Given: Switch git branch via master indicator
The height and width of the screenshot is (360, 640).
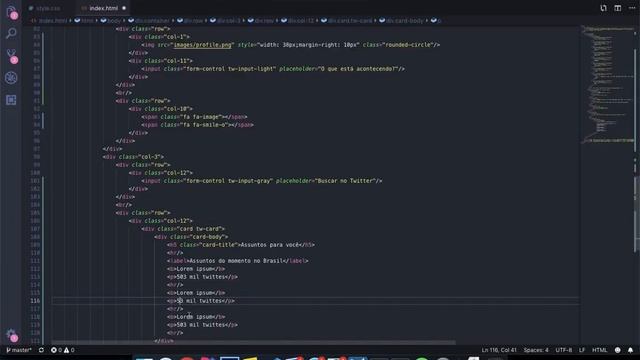Looking at the screenshot, I should (x=19, y=350).
